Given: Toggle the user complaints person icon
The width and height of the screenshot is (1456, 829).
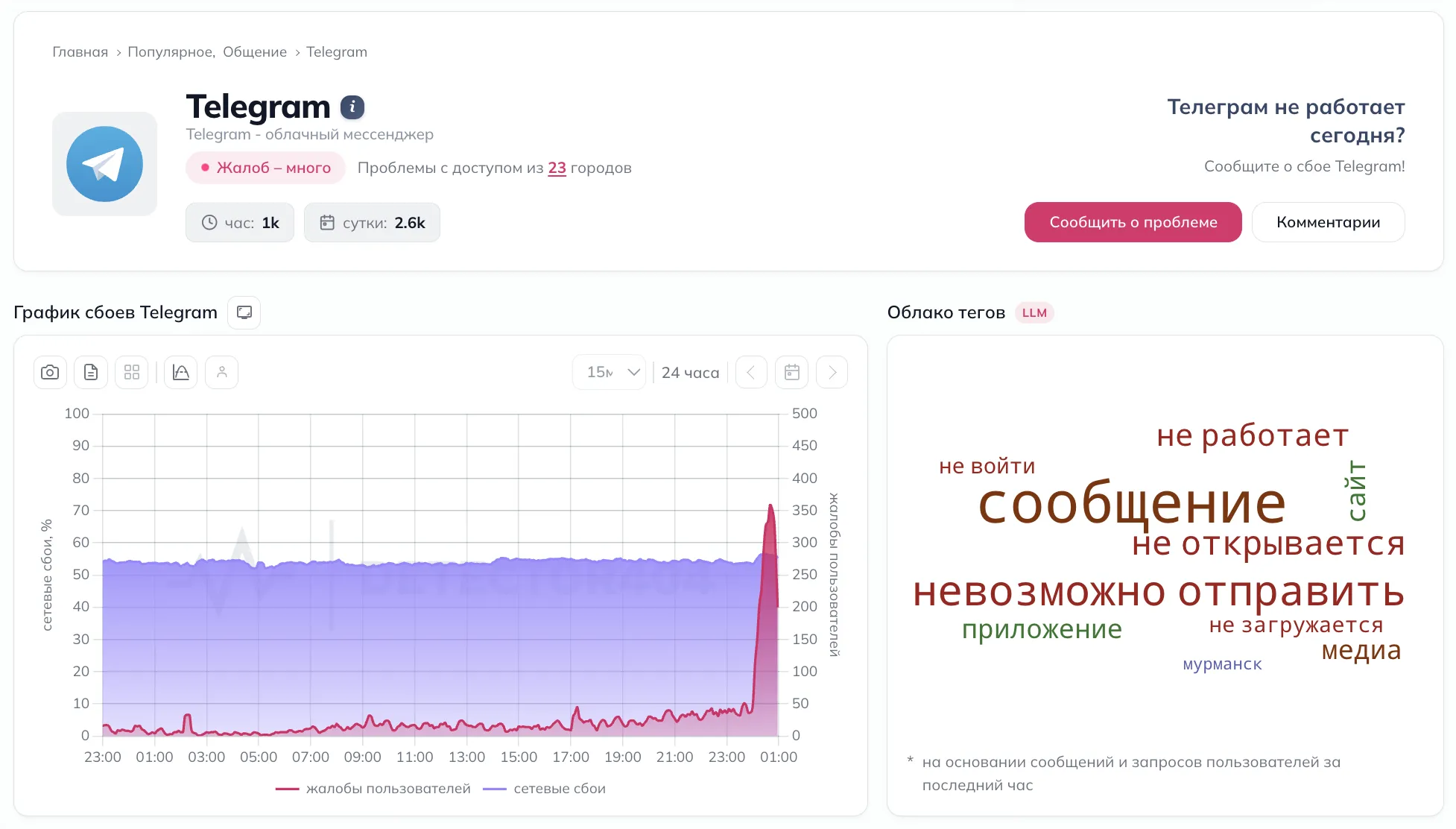Looking at the screenshot, I should [221, 372].
